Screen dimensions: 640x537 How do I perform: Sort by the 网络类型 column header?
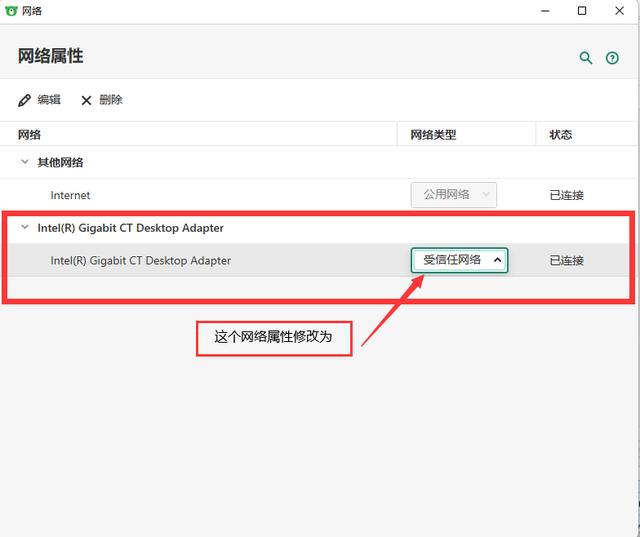433,135
